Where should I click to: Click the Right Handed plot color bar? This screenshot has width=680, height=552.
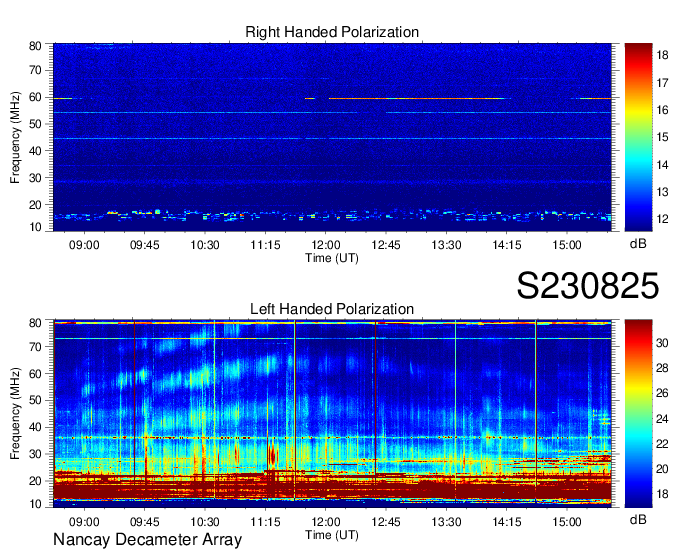pos(638,137)
